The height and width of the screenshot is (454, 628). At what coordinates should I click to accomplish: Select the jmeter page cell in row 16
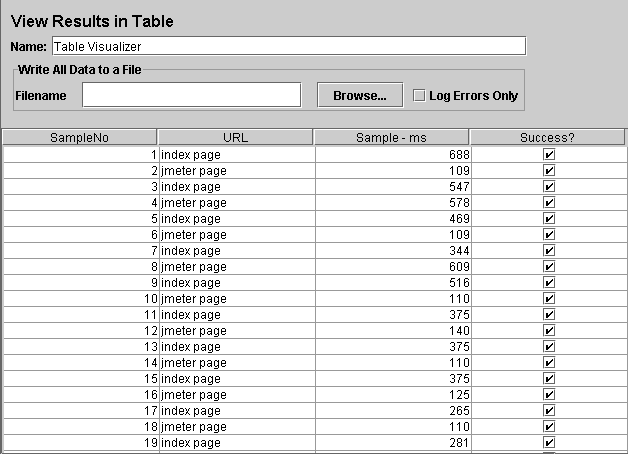click(237, 395)
